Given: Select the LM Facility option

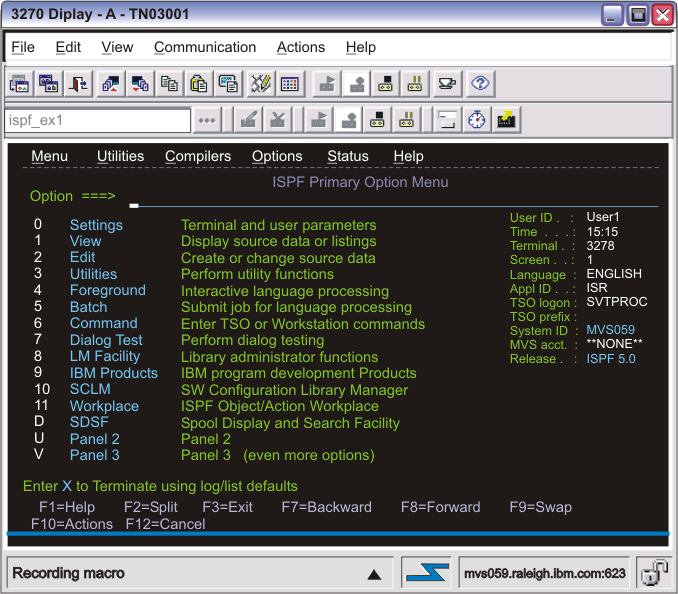Looking at the screenshot, I should [x=105, y=356].
